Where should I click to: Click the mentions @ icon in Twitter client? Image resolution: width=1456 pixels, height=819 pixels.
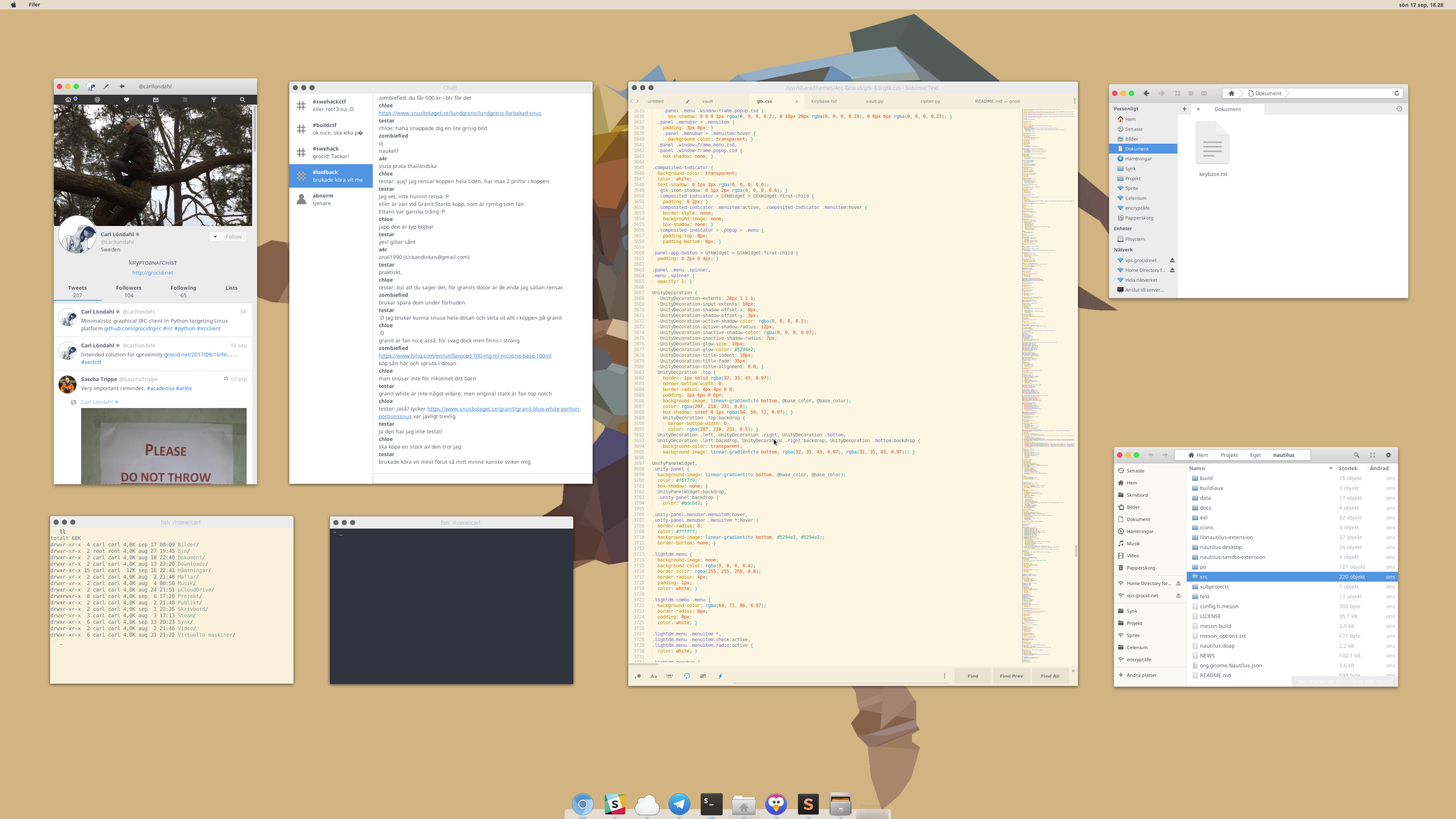click(x=97, y=99)
